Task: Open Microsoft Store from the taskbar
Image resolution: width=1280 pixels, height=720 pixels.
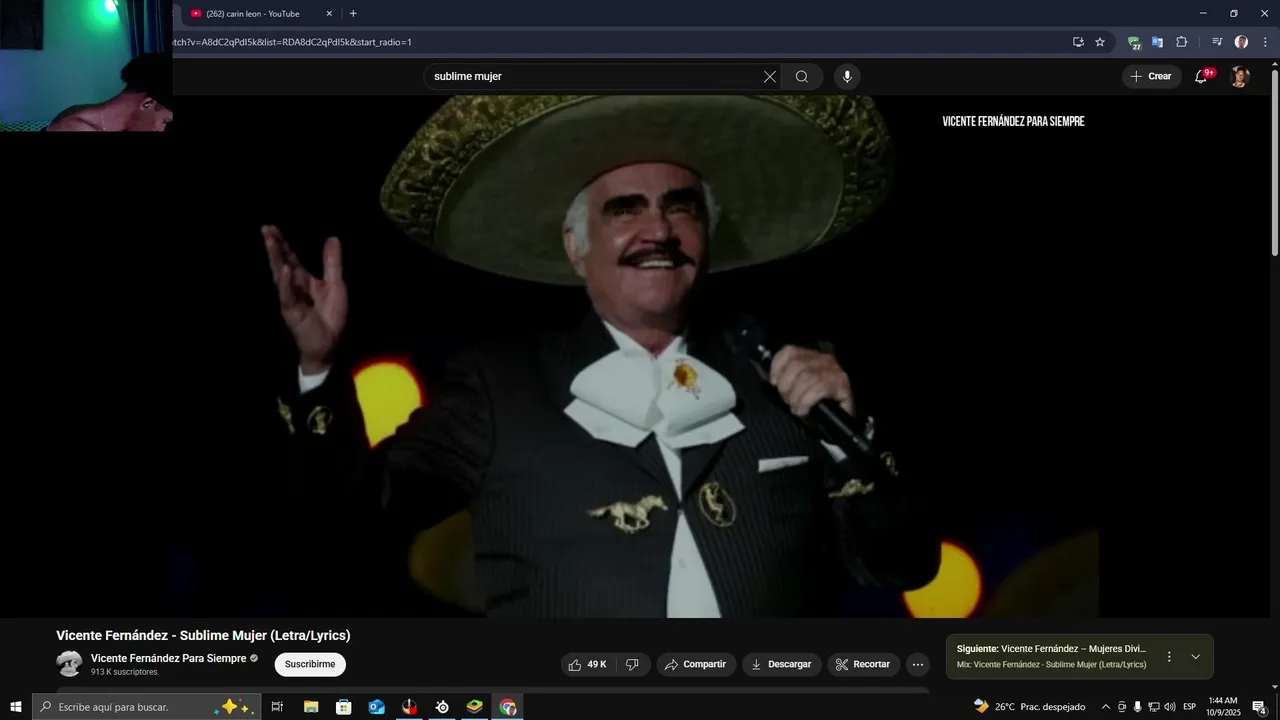Action: click(x=344, y=707)
